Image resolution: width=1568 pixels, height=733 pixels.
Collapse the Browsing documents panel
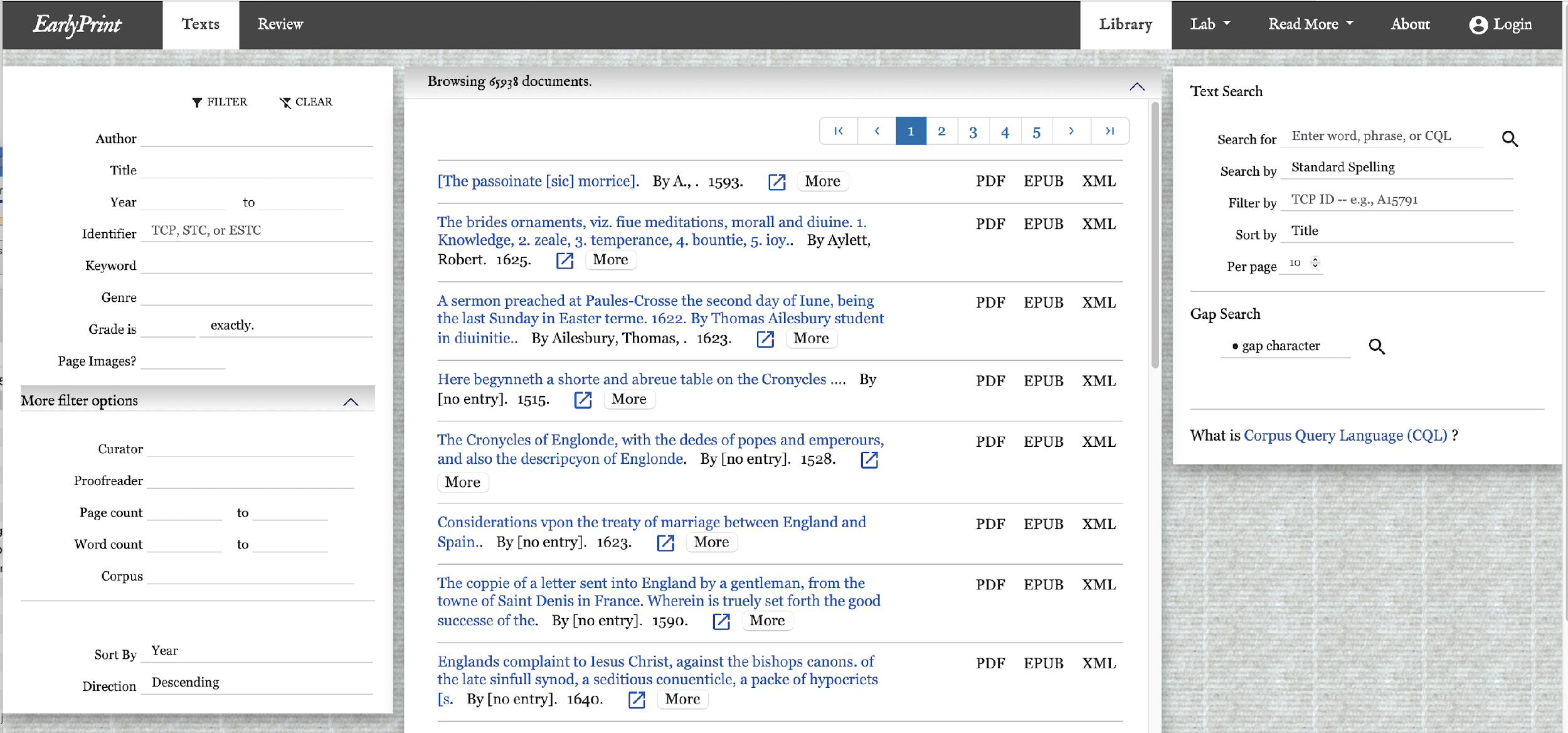[1136, 87]
